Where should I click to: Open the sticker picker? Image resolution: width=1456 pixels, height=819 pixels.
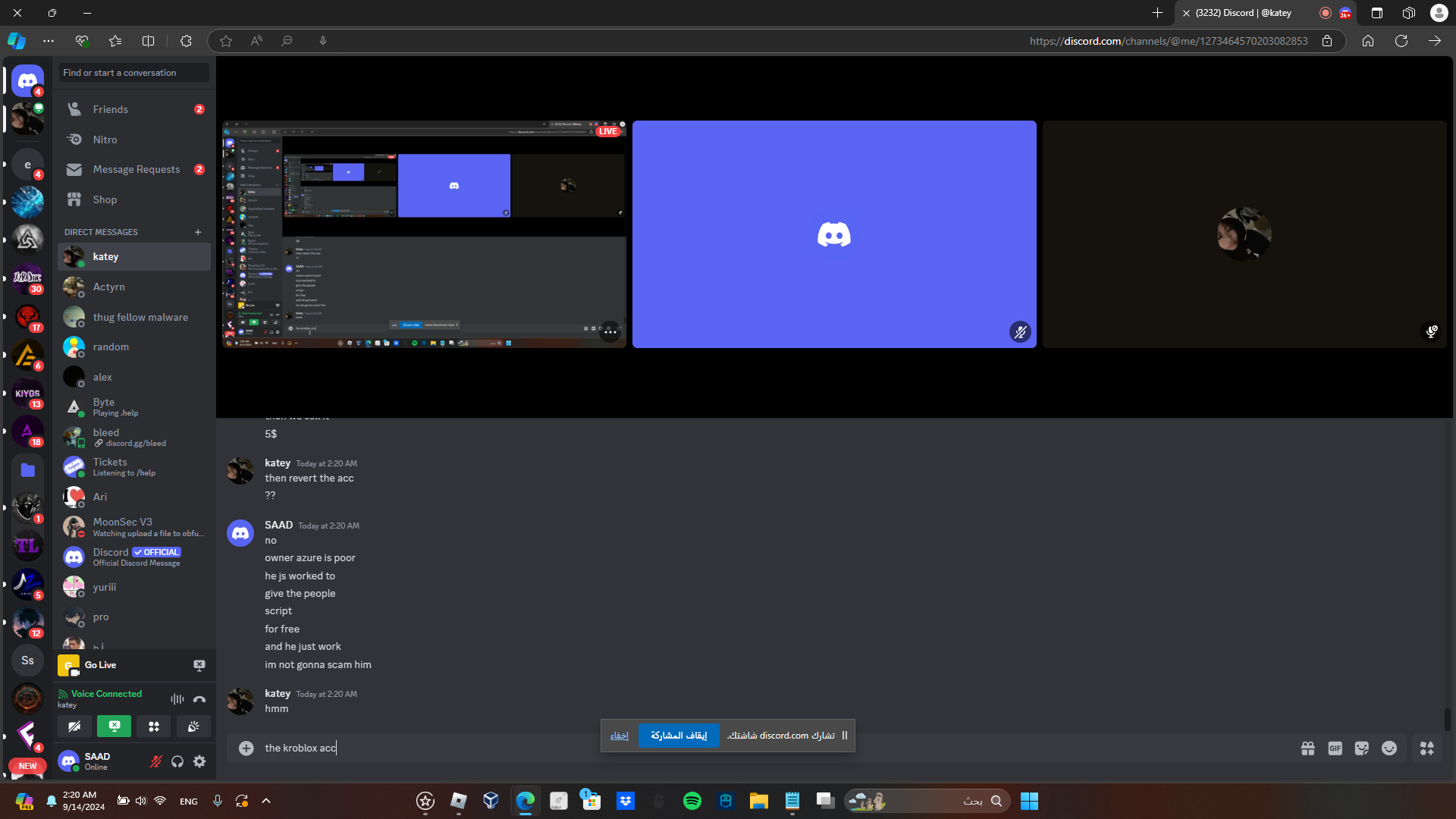1362,748
